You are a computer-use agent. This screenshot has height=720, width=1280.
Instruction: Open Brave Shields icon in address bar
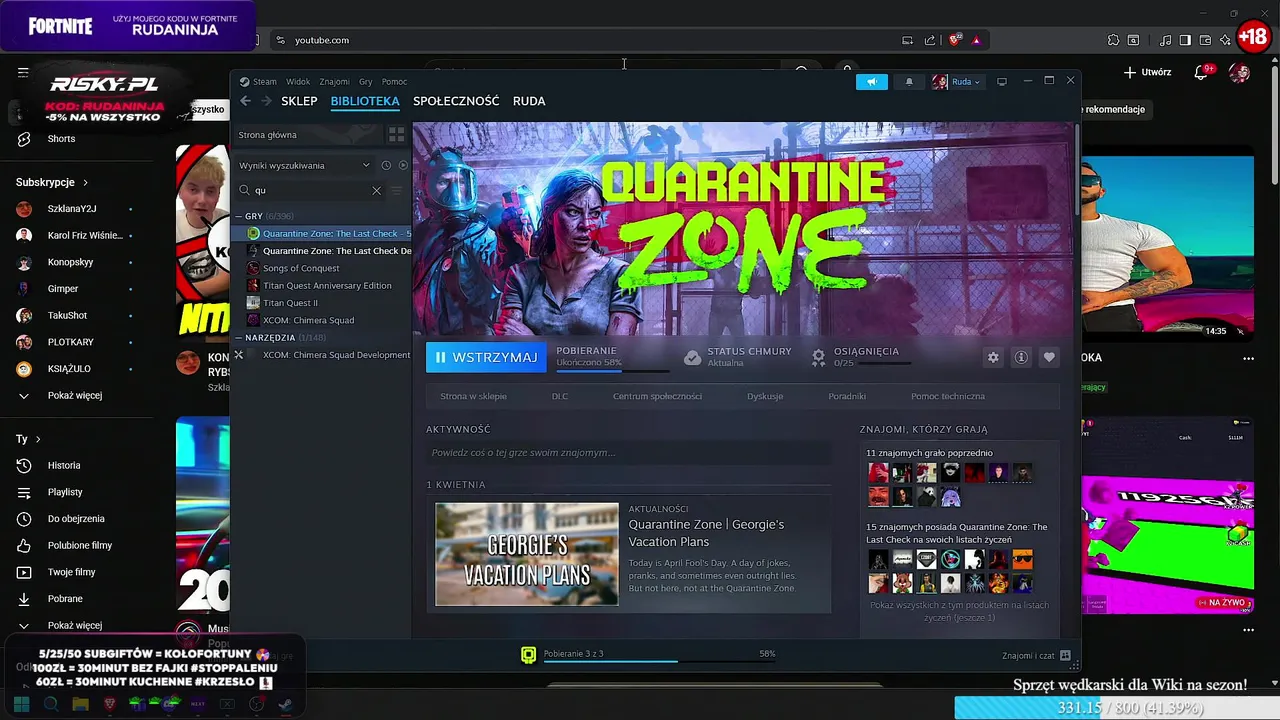(x=955, y=40)
